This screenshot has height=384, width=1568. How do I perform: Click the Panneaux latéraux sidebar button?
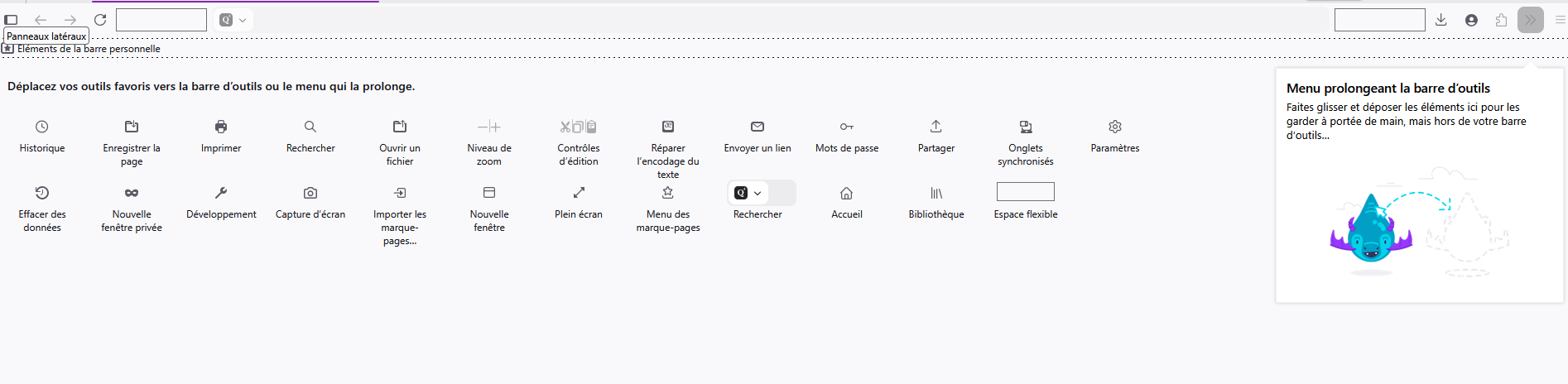tap(11, 20)
